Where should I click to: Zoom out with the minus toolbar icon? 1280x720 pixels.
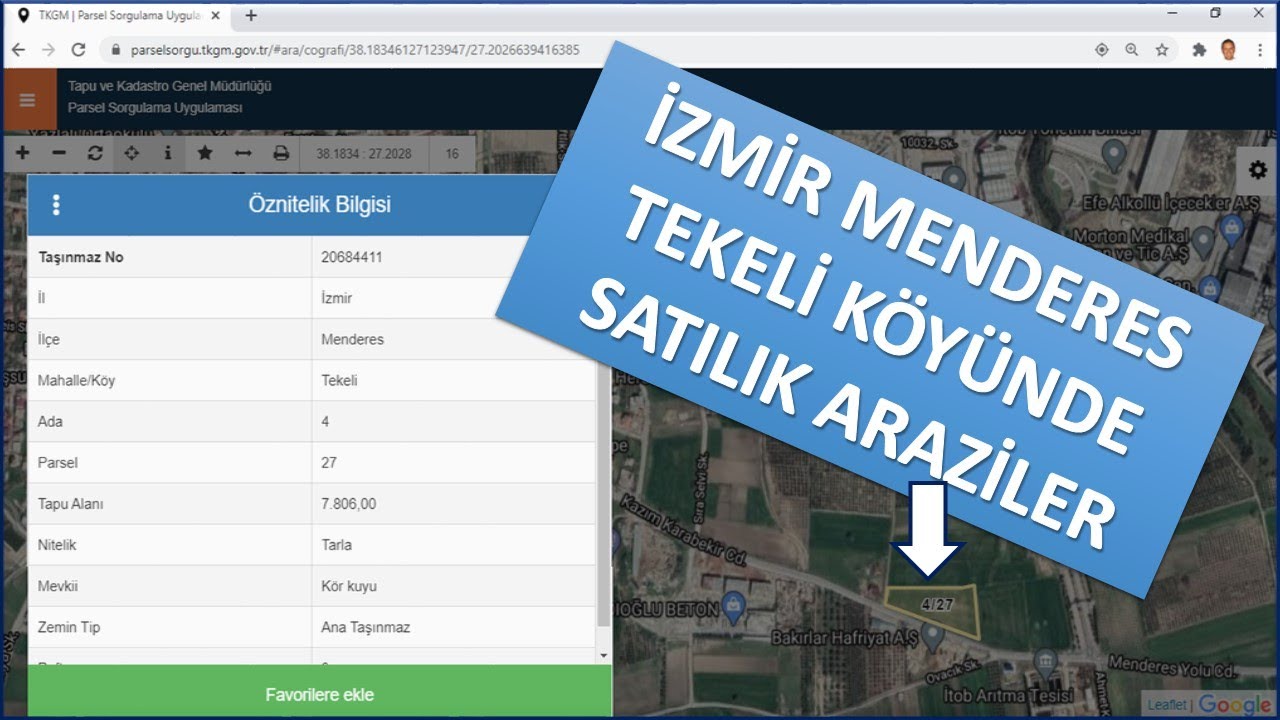pyautogui.click(x=59, y=154)
